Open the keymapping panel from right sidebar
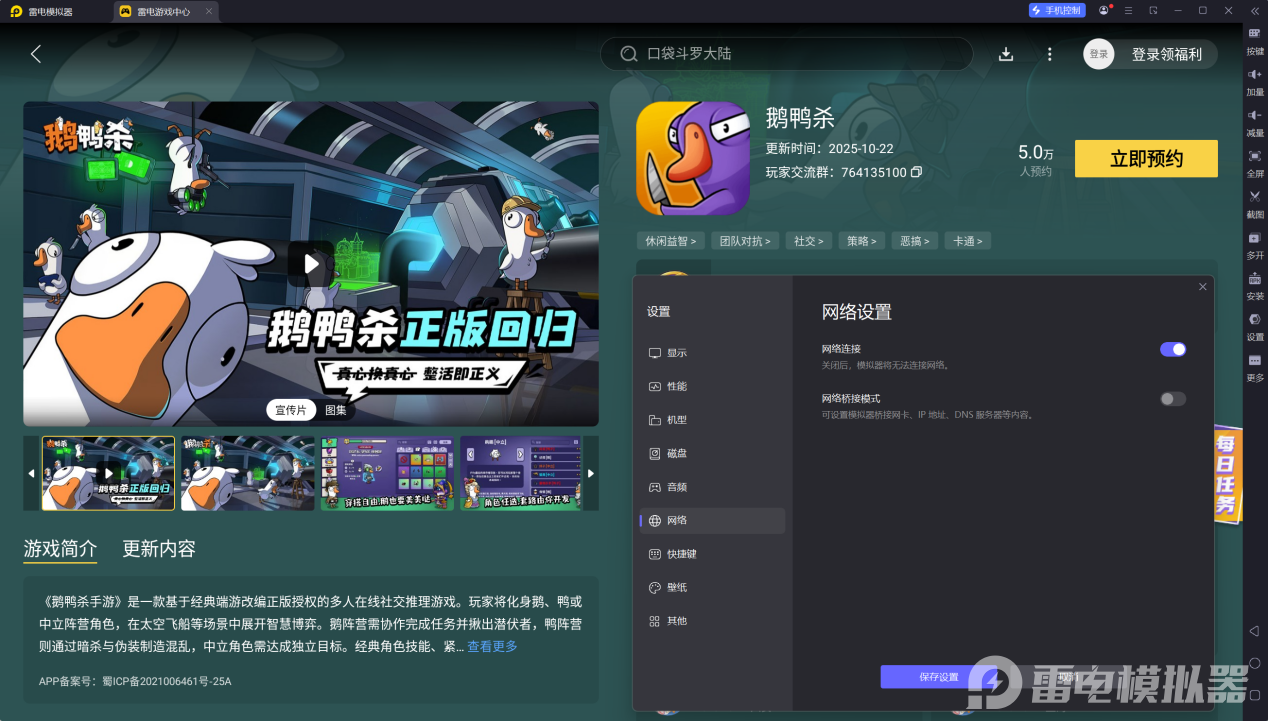 (x=1254, y=40)
